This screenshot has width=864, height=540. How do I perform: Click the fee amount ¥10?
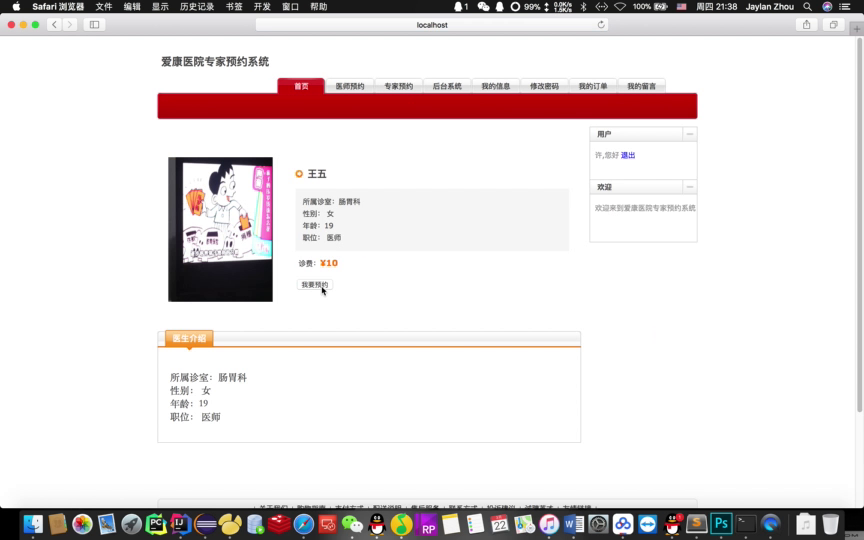click(328, 263)
